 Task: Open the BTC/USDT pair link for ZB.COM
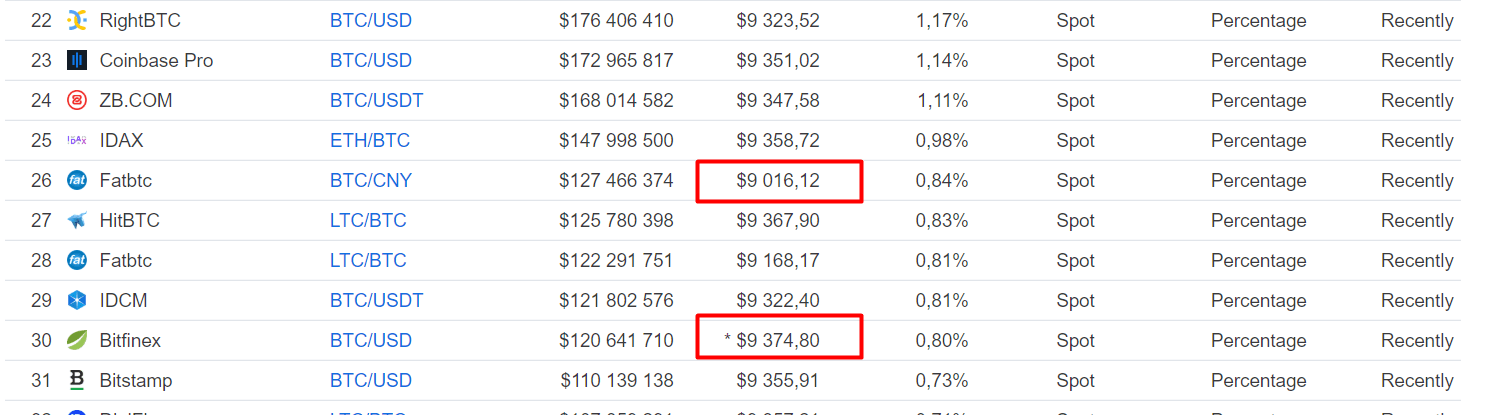377,101
